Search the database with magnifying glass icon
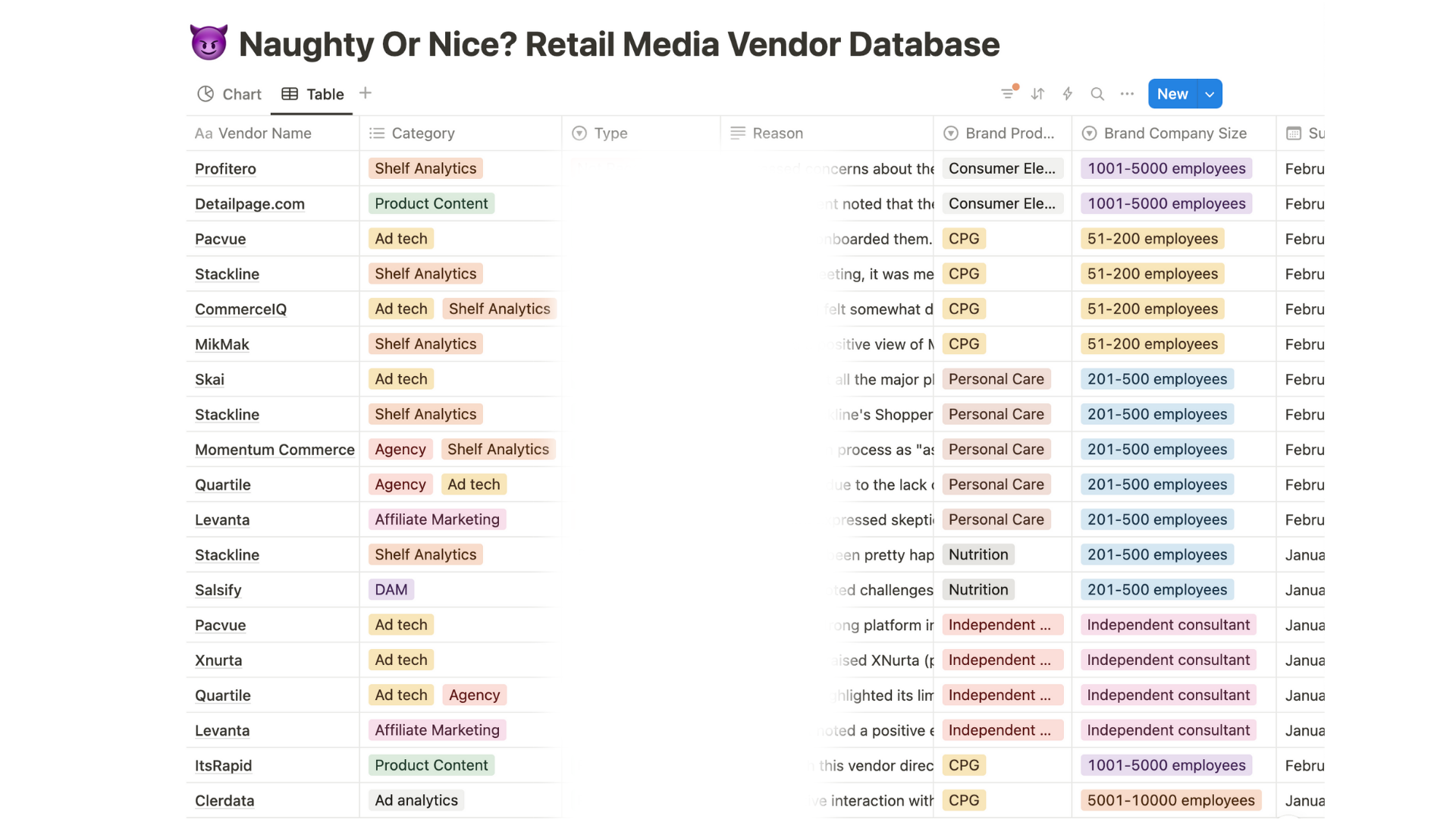This screenshot has width=1456, height=819. click(1097, 93)
